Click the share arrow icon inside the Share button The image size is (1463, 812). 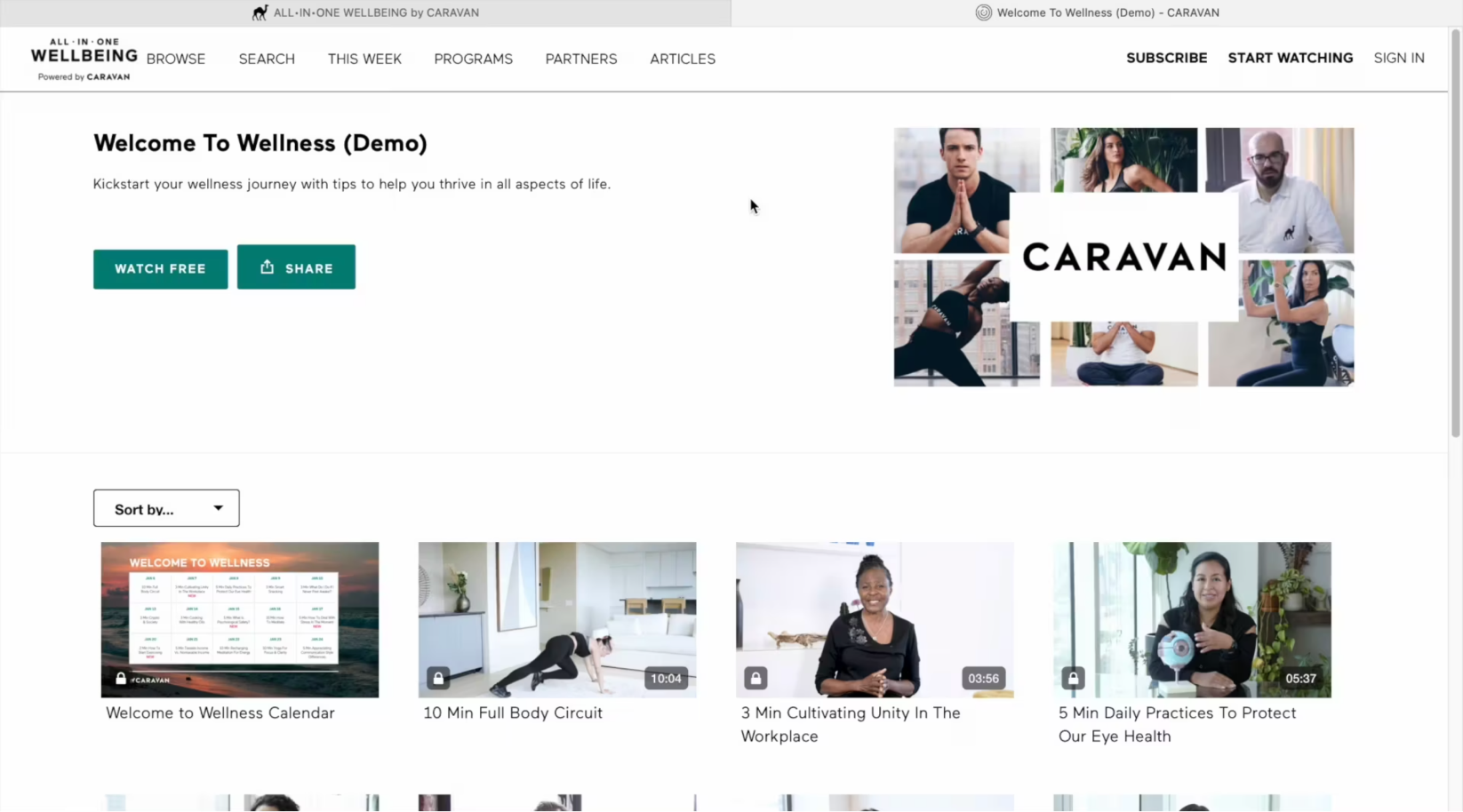(x=268, y=267)
